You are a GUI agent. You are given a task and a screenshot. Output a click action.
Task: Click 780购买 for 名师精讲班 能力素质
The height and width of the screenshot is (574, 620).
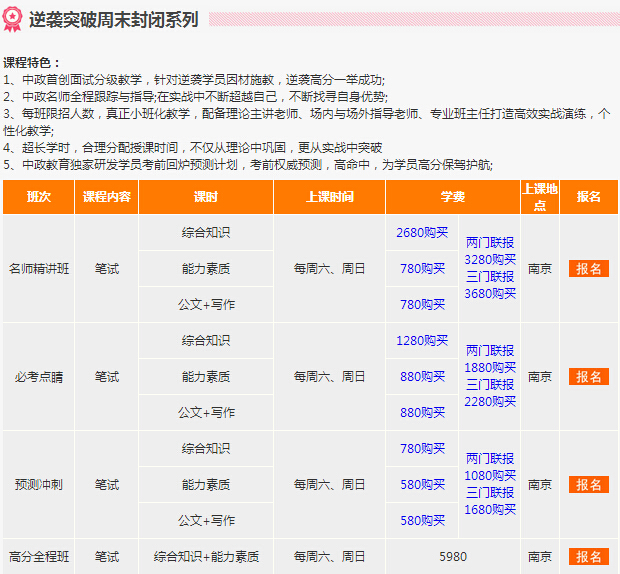pos(422,268)
